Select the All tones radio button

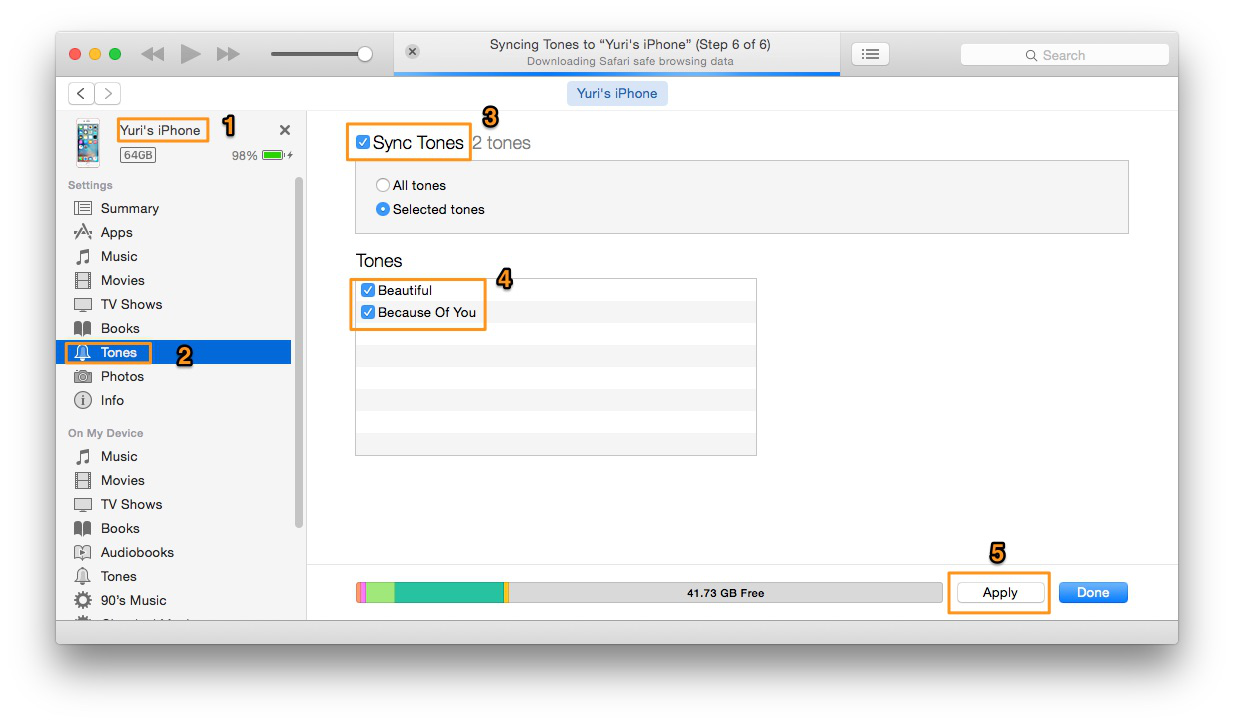383,185
